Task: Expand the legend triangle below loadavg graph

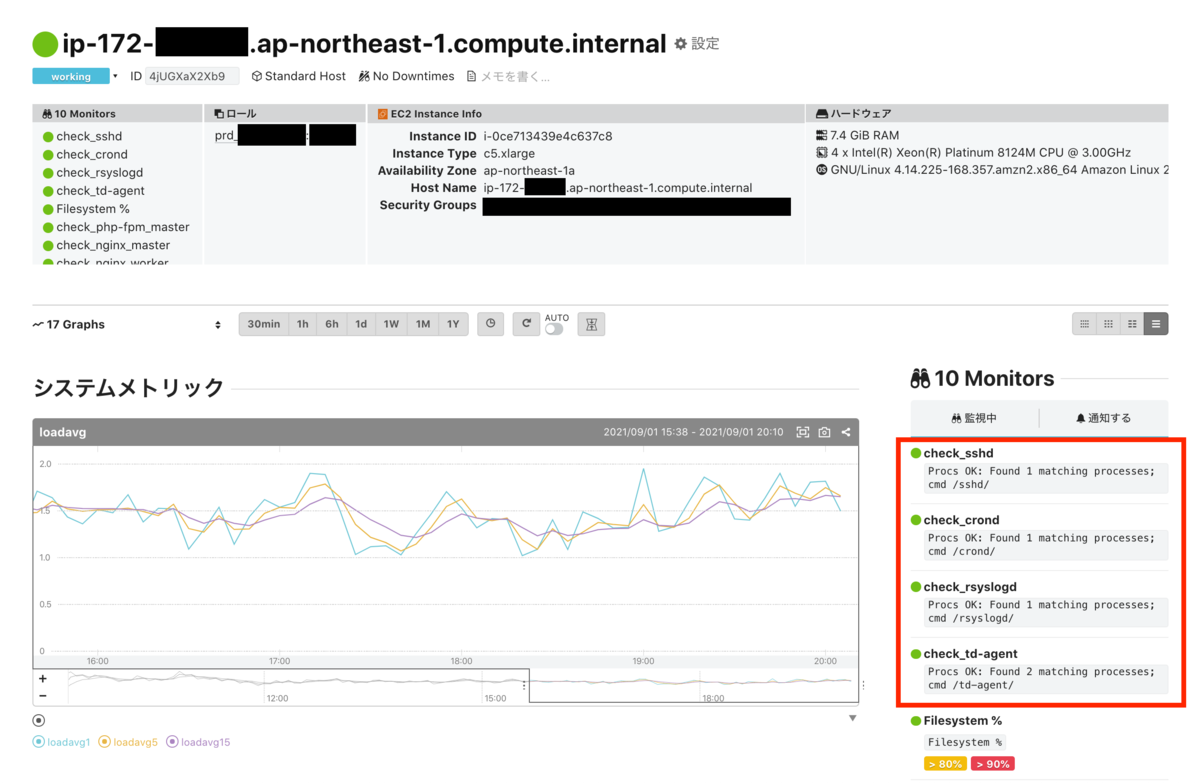Action: 853,718
